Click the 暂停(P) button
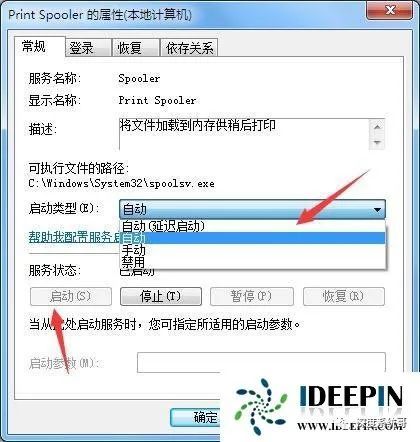Image resolution: width=420 pixels, height=442 pixels. [252, 296]
